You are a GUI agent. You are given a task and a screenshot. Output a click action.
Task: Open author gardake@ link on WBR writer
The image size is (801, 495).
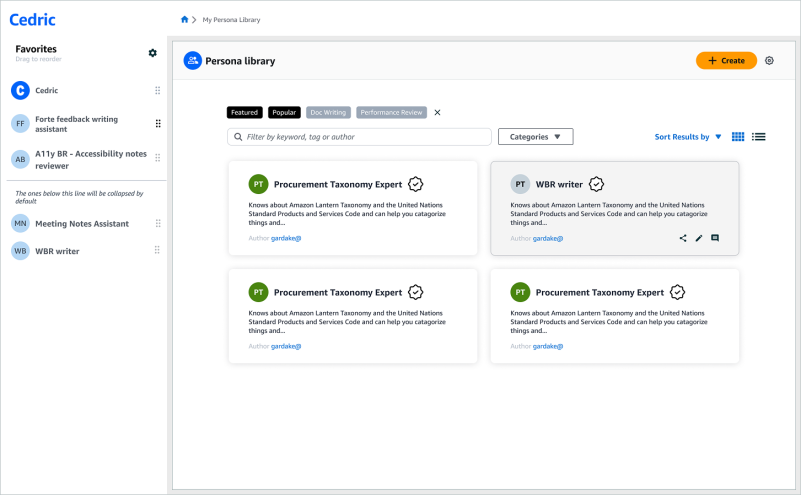547,238
